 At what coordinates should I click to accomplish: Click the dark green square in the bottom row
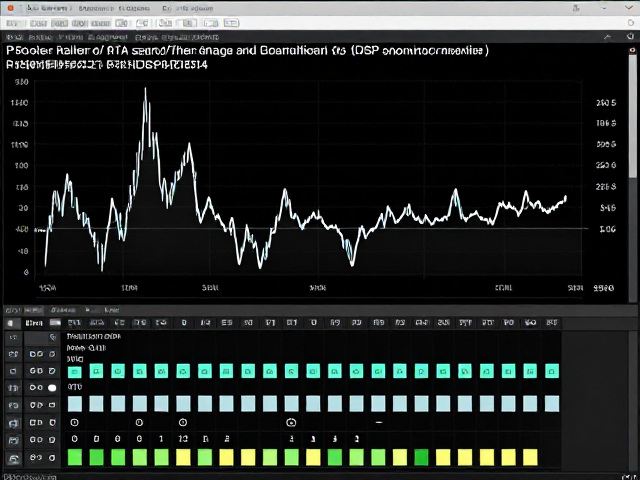(421, 458)
